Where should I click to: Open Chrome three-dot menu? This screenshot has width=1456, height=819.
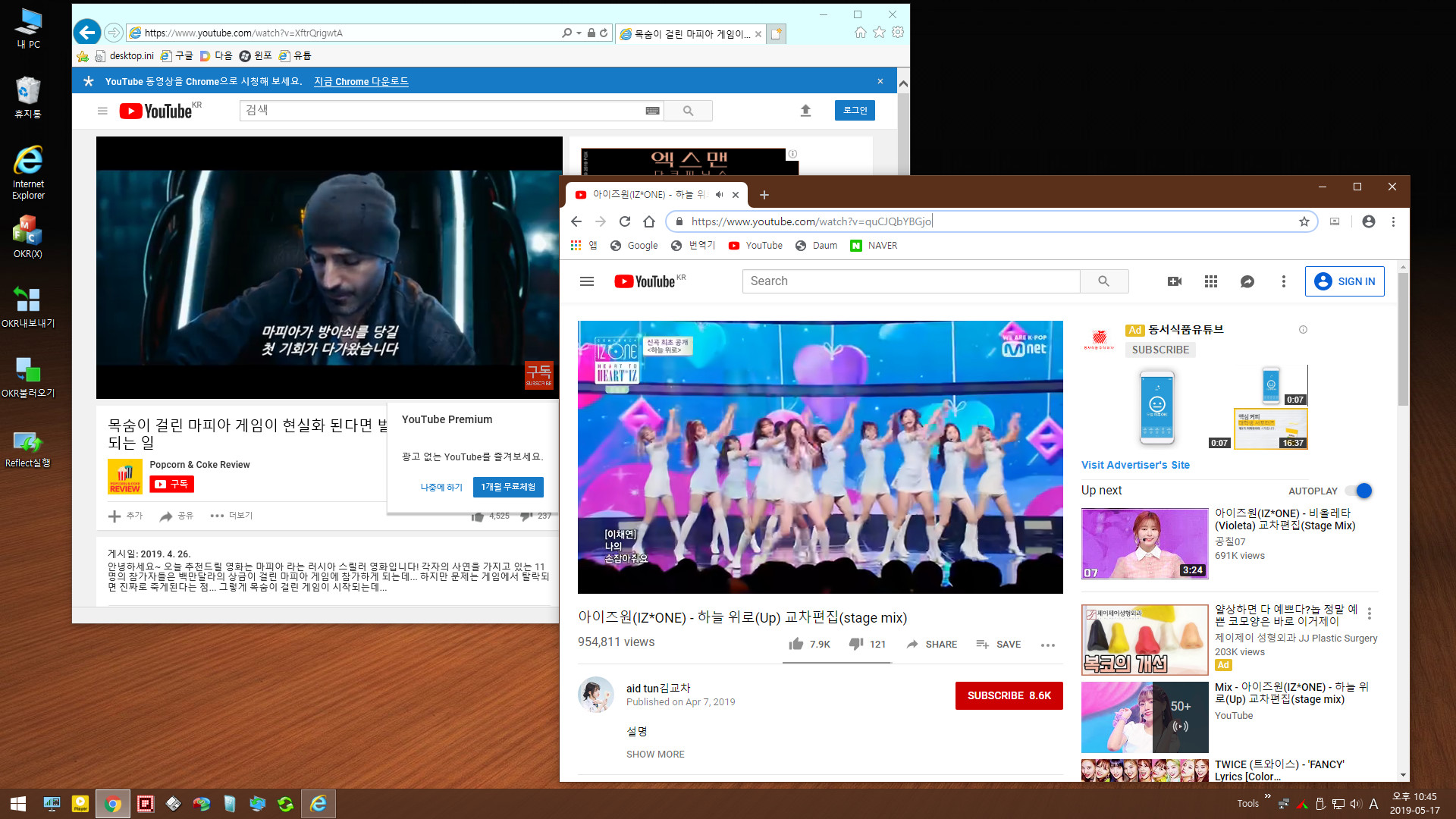pyautogui.click(x=1393, y=221)
